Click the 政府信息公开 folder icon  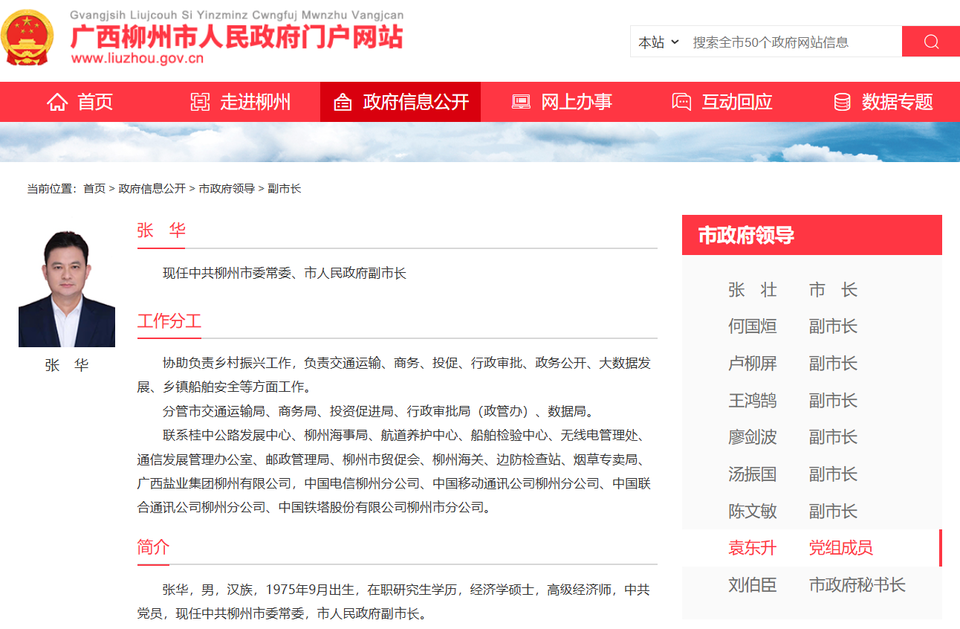[342, 102]
